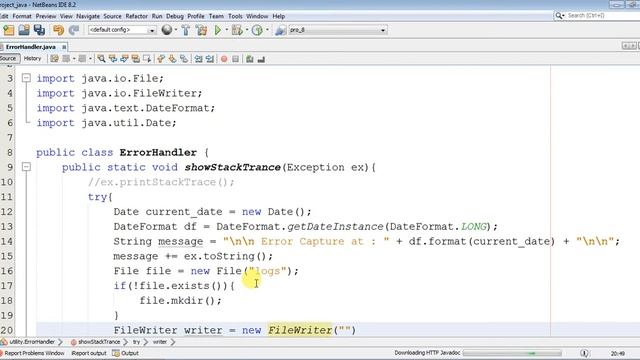Open the Preview menu
Viewport: 640px width, 360px height.
tap(46, 16)
